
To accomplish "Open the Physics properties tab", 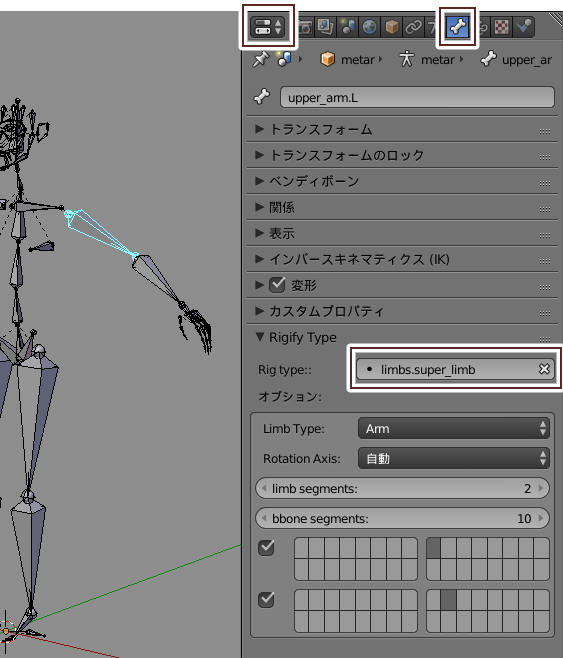I will tap(524, 27).
